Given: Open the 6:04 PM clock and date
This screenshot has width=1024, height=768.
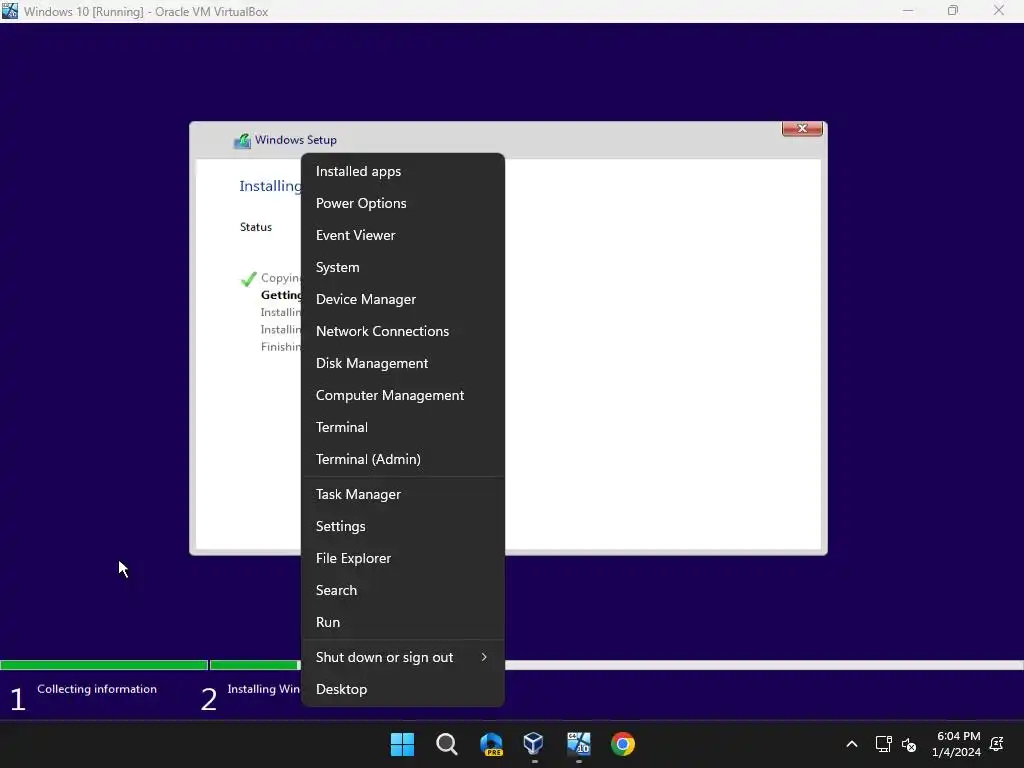Looking at the screenshot, I should pyautogui.click(x=956, y=744).
